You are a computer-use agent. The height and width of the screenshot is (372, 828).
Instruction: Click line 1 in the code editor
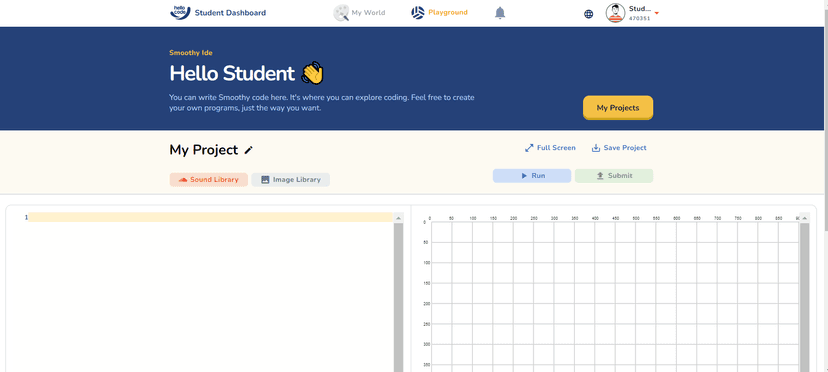point(211,217)
